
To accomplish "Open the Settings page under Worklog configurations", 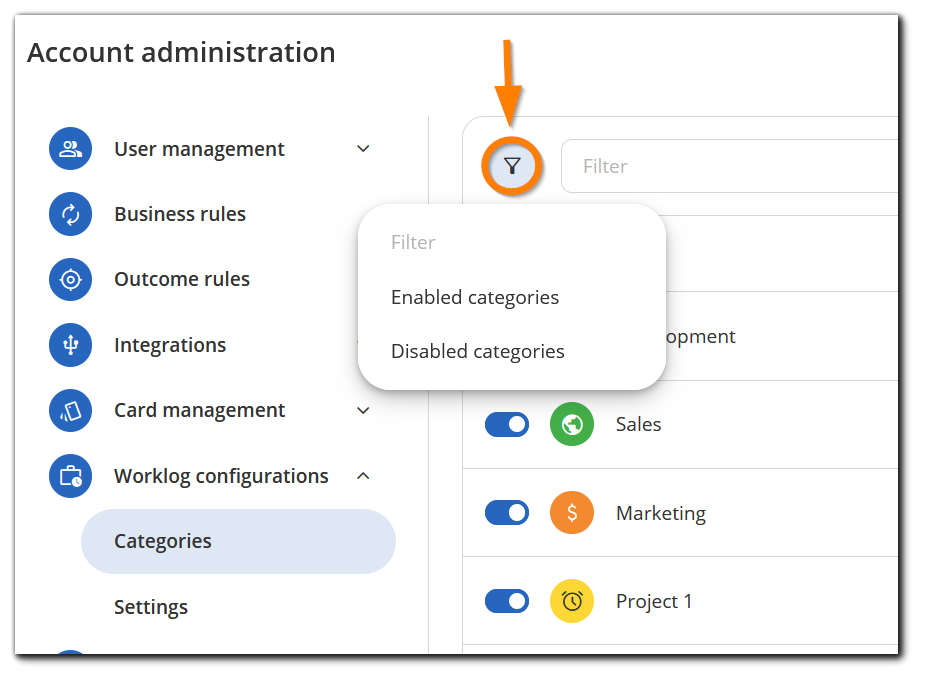I will pos(151,607).
